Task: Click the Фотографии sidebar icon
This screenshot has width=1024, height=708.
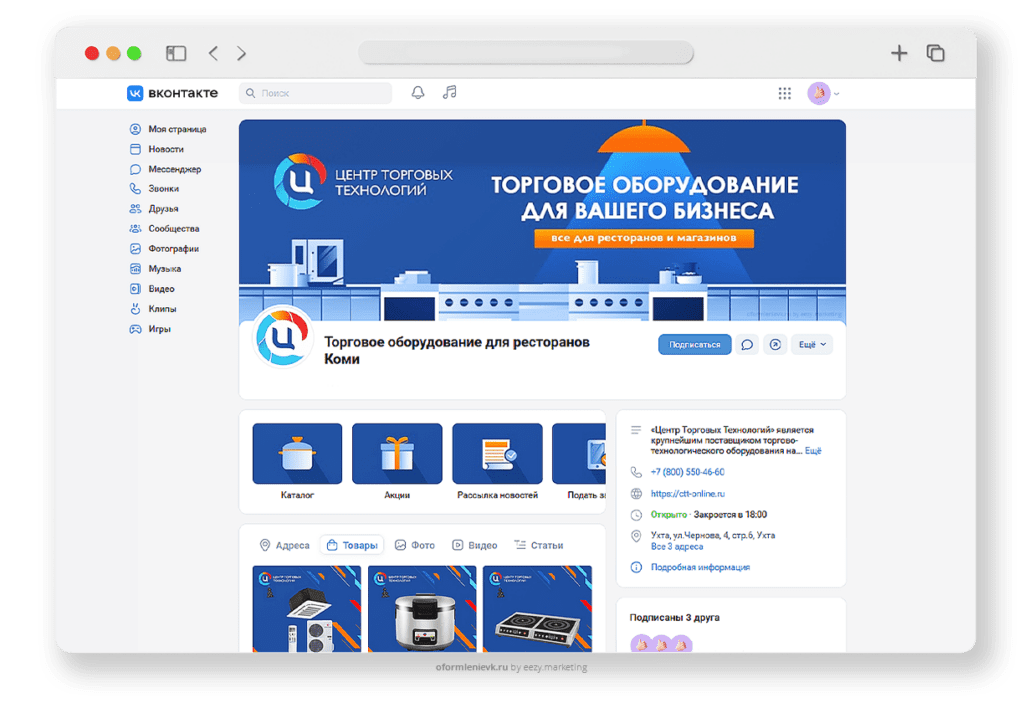Action: [x=135, y=249]
